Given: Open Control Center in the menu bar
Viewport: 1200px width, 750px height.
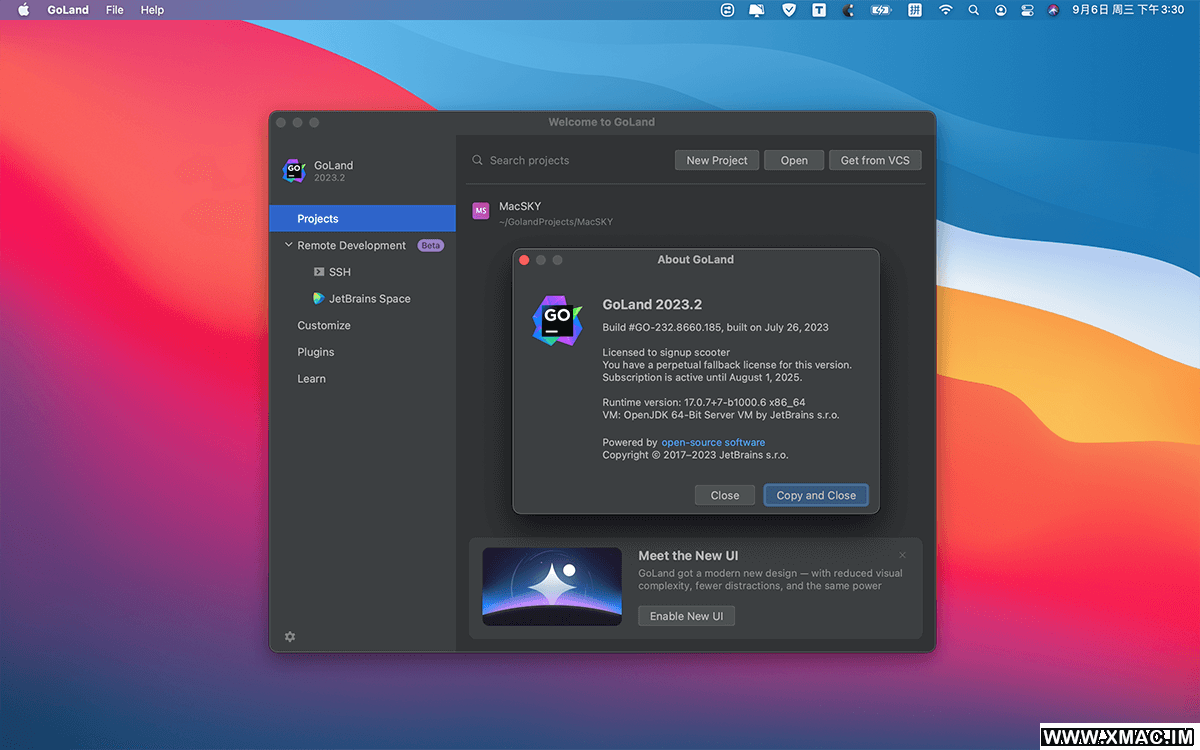Looking at the screenshot, I should click(x=1027, y=10).
